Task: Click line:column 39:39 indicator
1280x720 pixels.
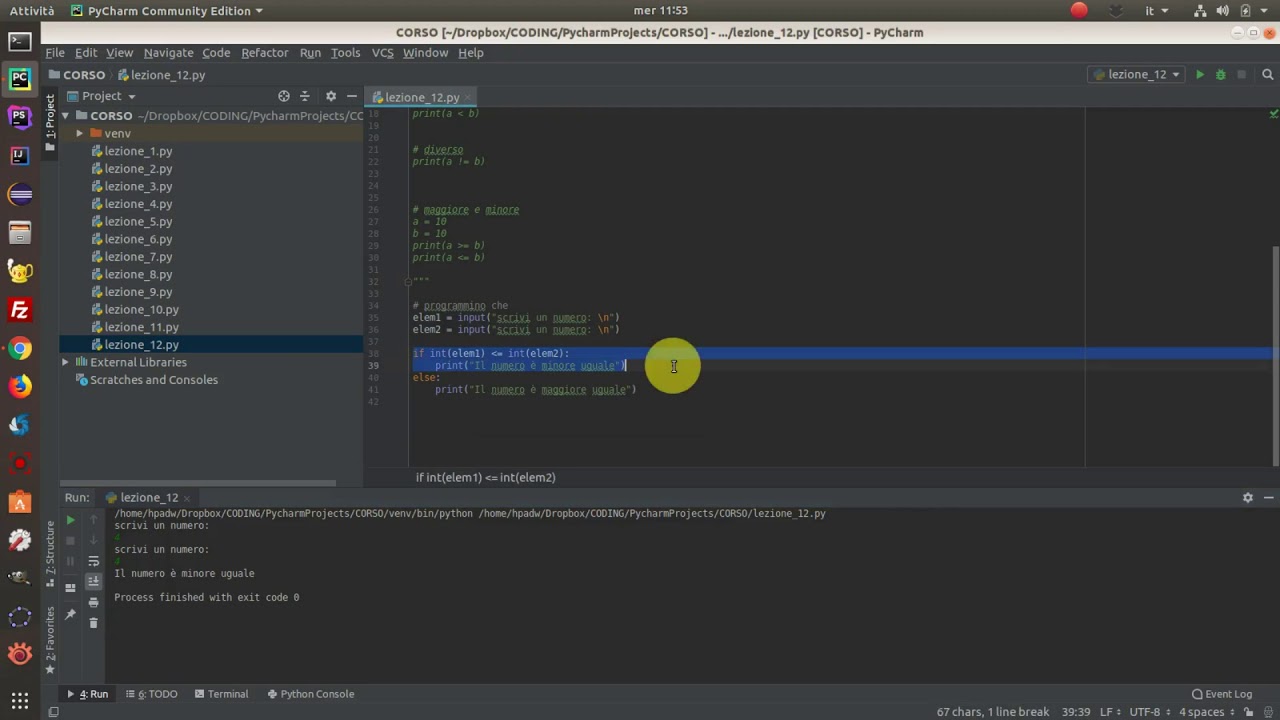Action: [x=1076, y=712]
